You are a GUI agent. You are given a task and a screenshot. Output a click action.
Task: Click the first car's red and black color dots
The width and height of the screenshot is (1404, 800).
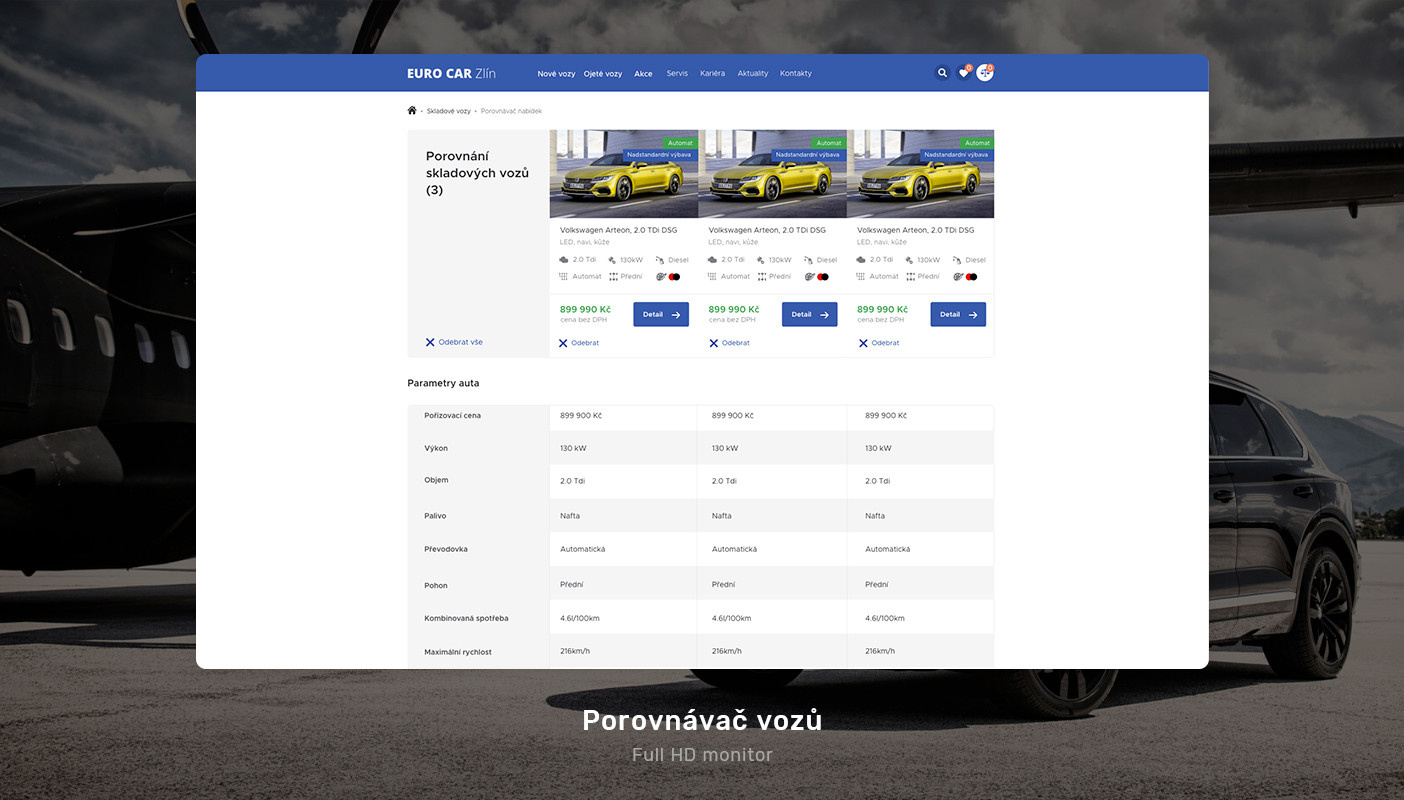coord(674,277)
